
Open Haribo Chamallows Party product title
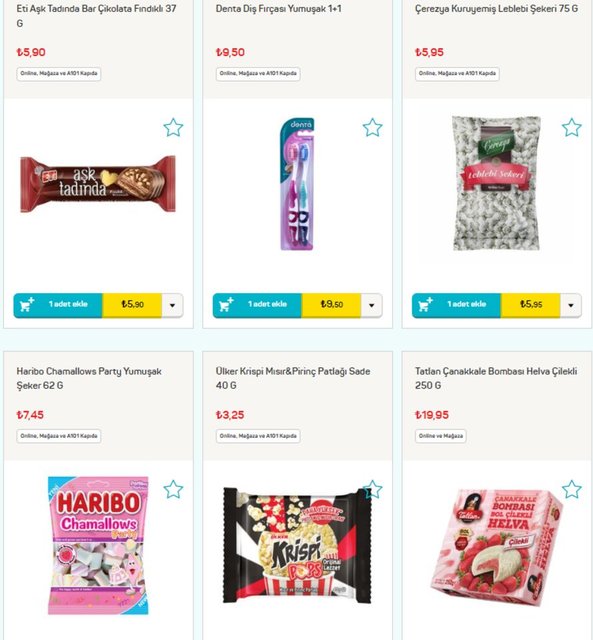(x=89, y=378)
